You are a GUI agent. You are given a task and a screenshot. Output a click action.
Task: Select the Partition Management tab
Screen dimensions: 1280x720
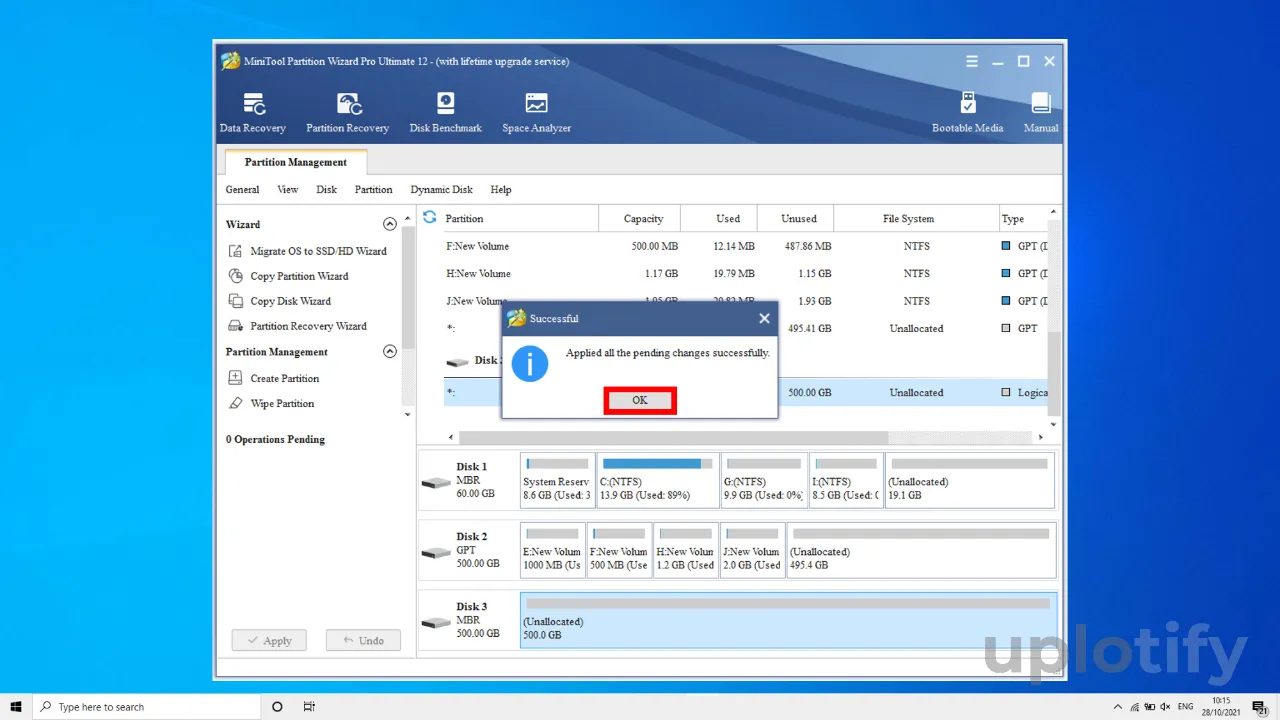pos(296,162)
